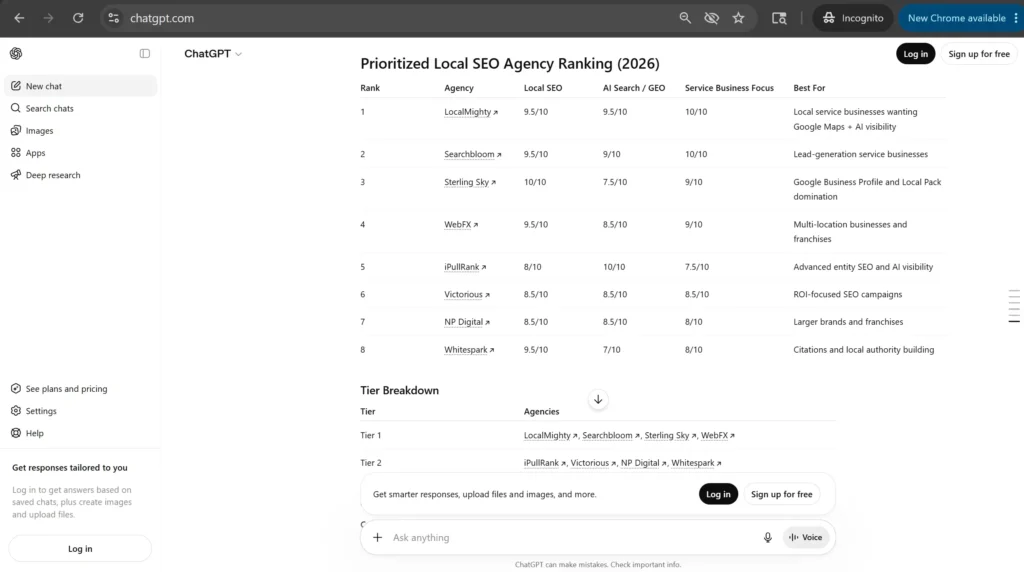The height and width of the screenshot is (572, 1024).
Task: Go back with the browser back arrow
Action: (19, 18)
